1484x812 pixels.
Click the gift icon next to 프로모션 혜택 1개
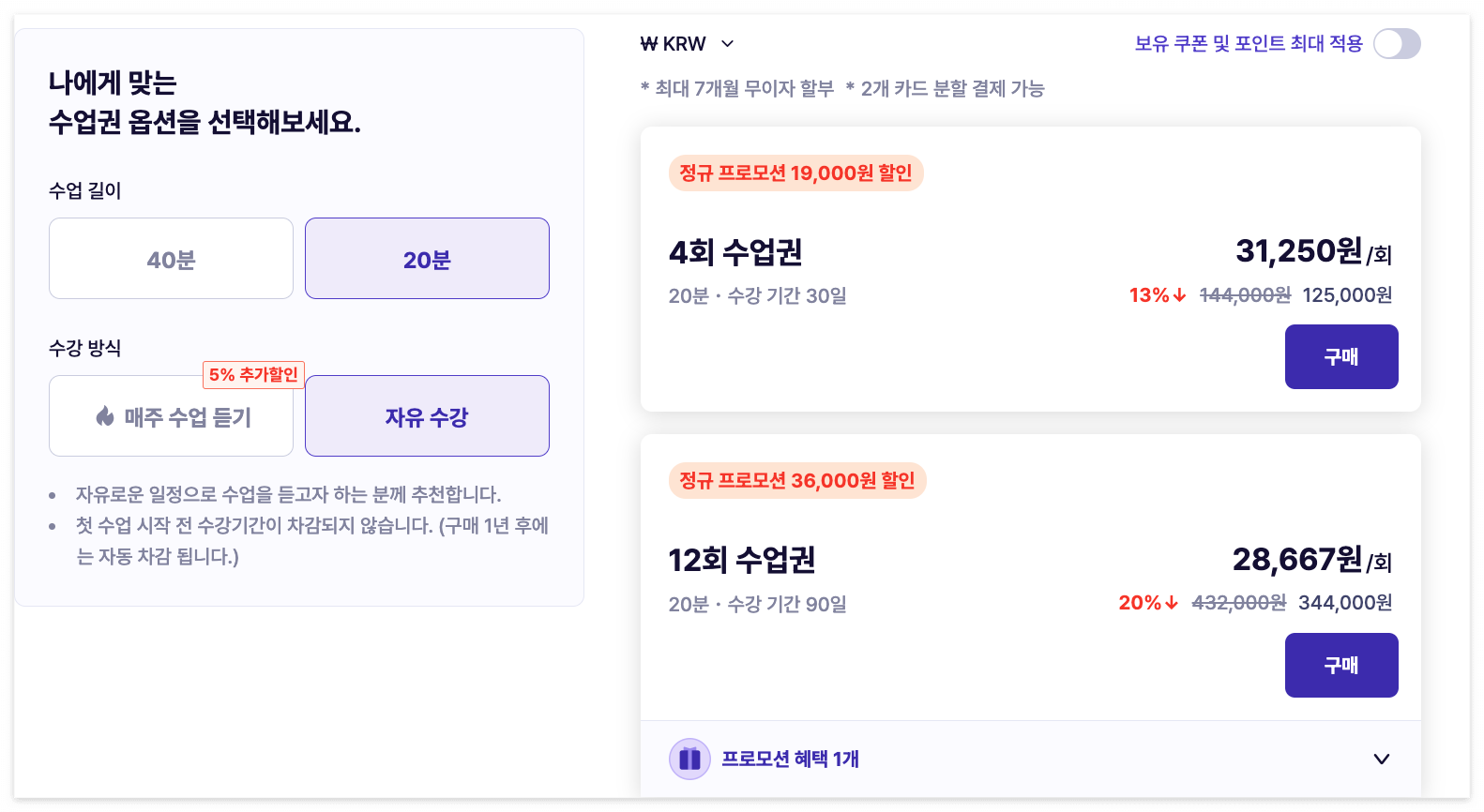(x=689, y=759)
